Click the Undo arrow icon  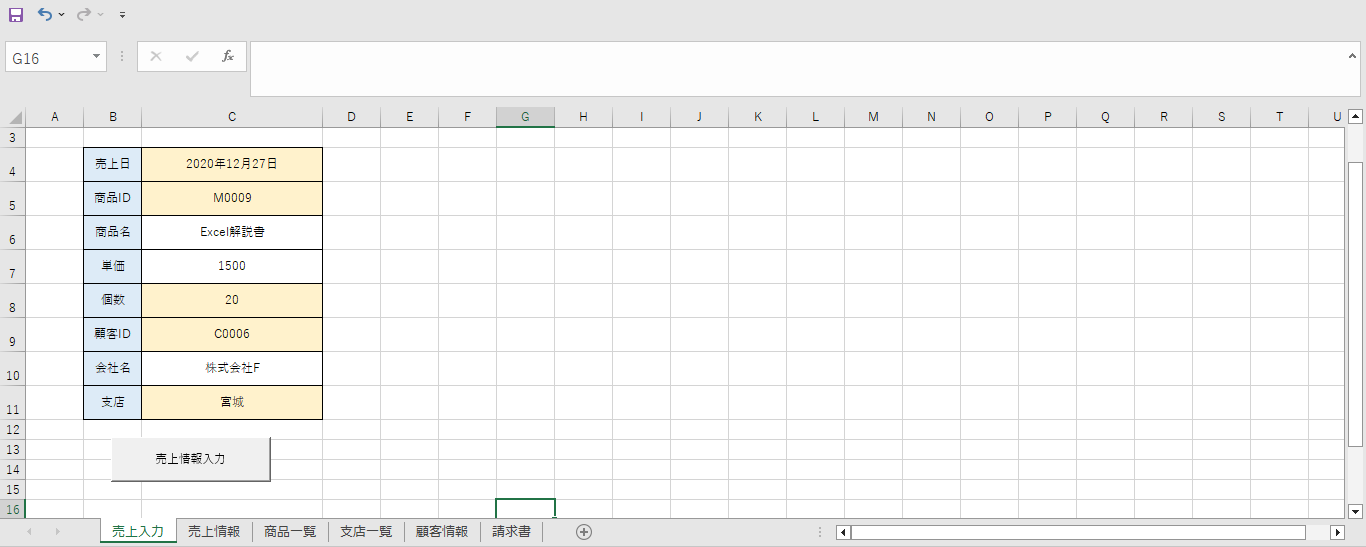44,15
